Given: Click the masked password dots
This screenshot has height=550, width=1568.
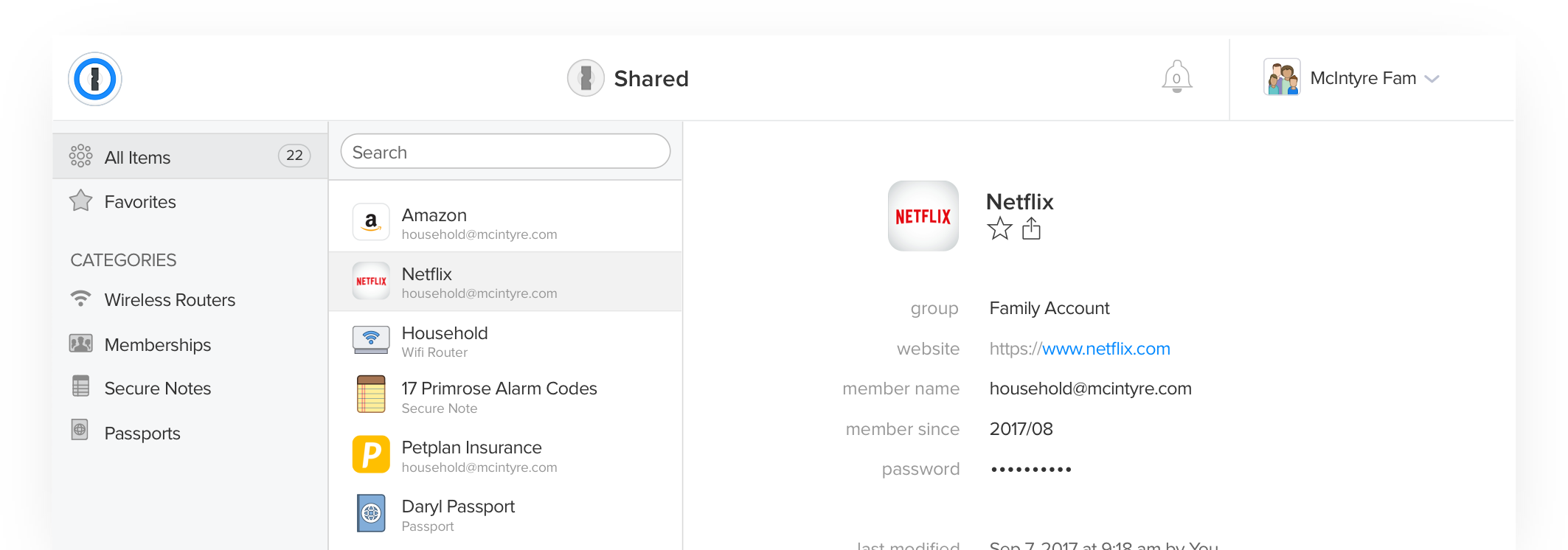Looking at the screenshot, I should pyautogui.click(x=1031, y=469).
